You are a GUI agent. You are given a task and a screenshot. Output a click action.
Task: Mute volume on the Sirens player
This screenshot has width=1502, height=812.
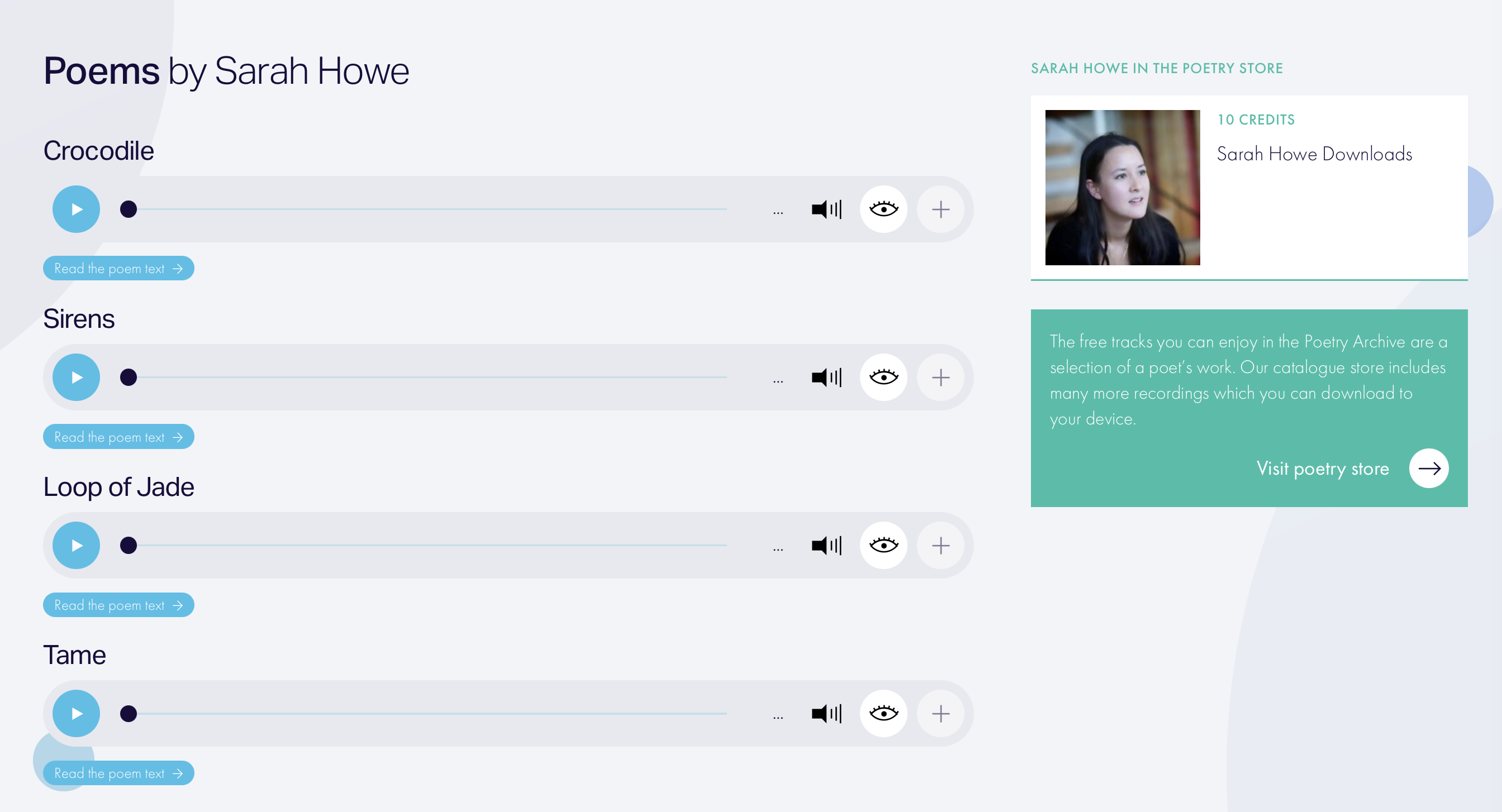[826, 377]
